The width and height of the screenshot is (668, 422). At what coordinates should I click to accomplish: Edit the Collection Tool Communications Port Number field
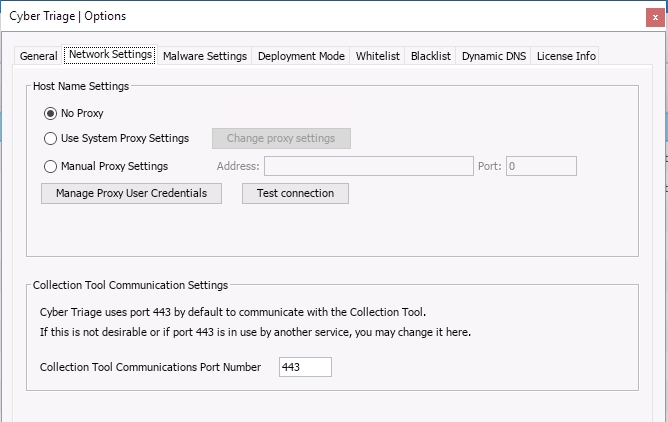coord(305,367)
